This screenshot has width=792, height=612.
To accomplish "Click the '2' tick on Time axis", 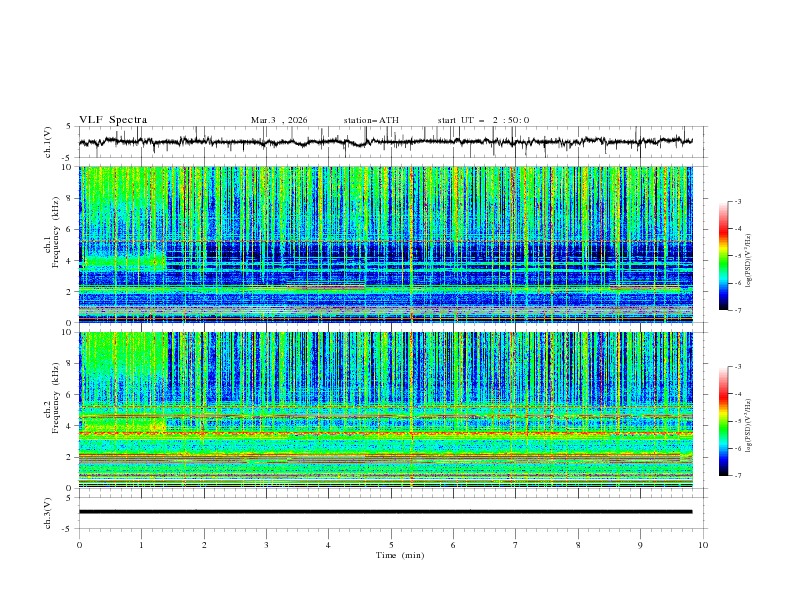I will [x=204, y=545].
